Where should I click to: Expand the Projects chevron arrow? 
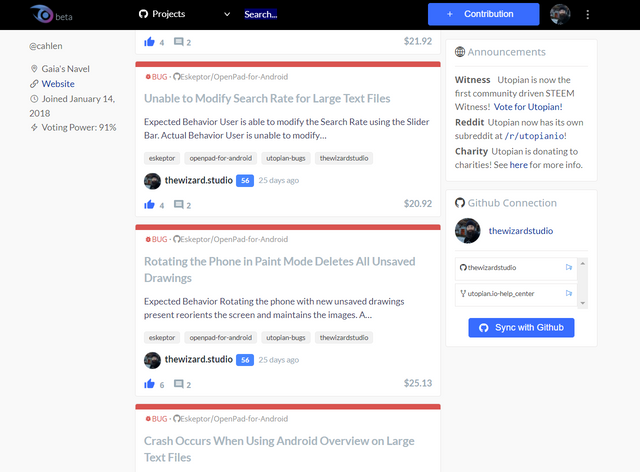(227, 14)
